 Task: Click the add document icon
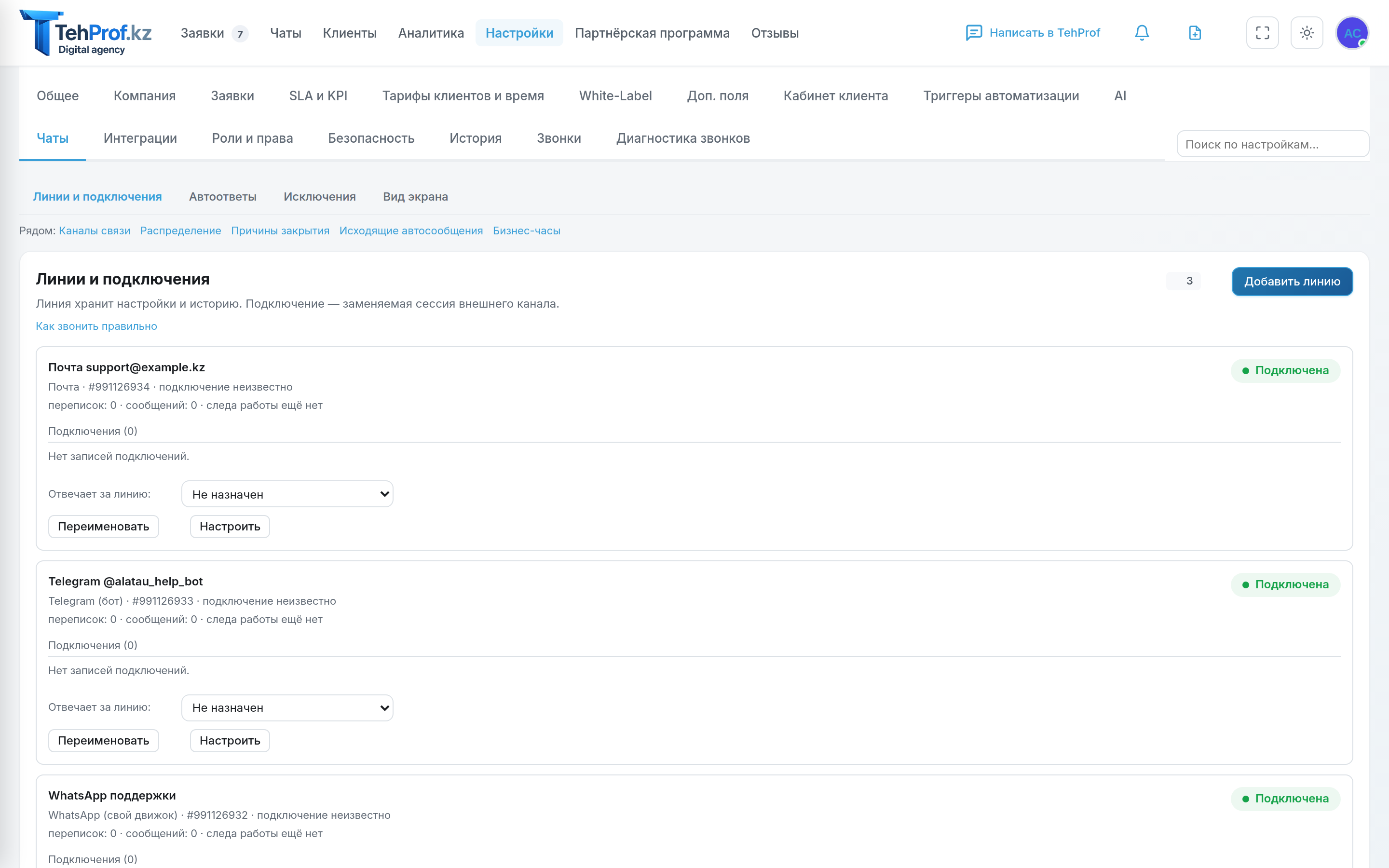(x=1195, y=33)
